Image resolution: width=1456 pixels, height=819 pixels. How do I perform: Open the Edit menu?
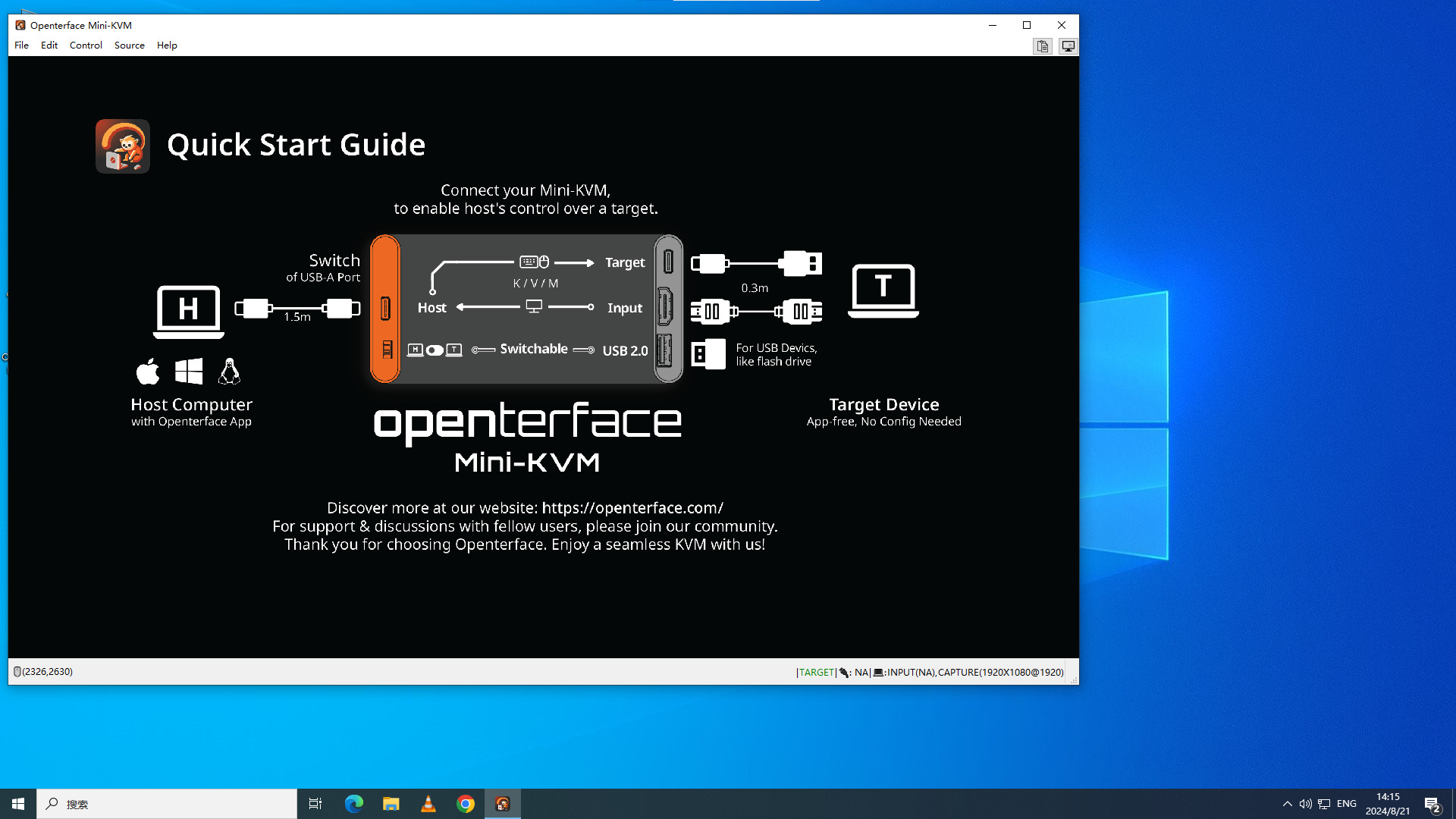tap(49, 45)
